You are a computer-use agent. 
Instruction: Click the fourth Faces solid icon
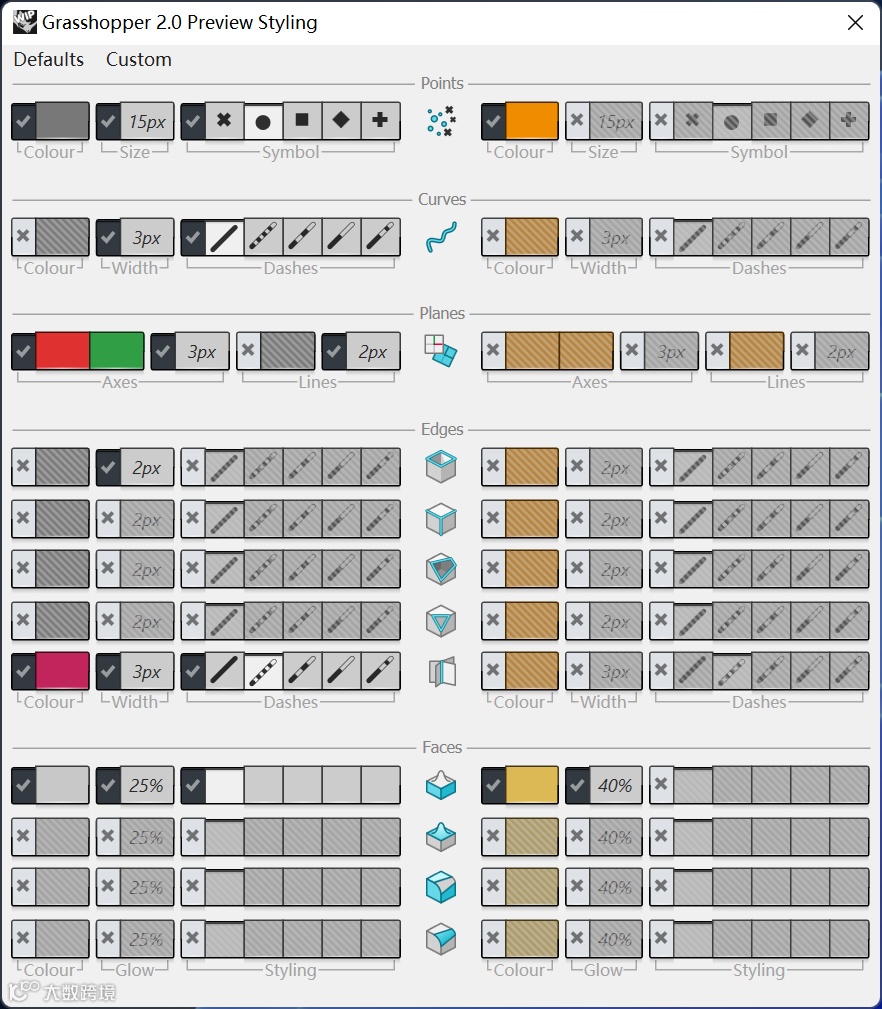click(x=441, y=938)
